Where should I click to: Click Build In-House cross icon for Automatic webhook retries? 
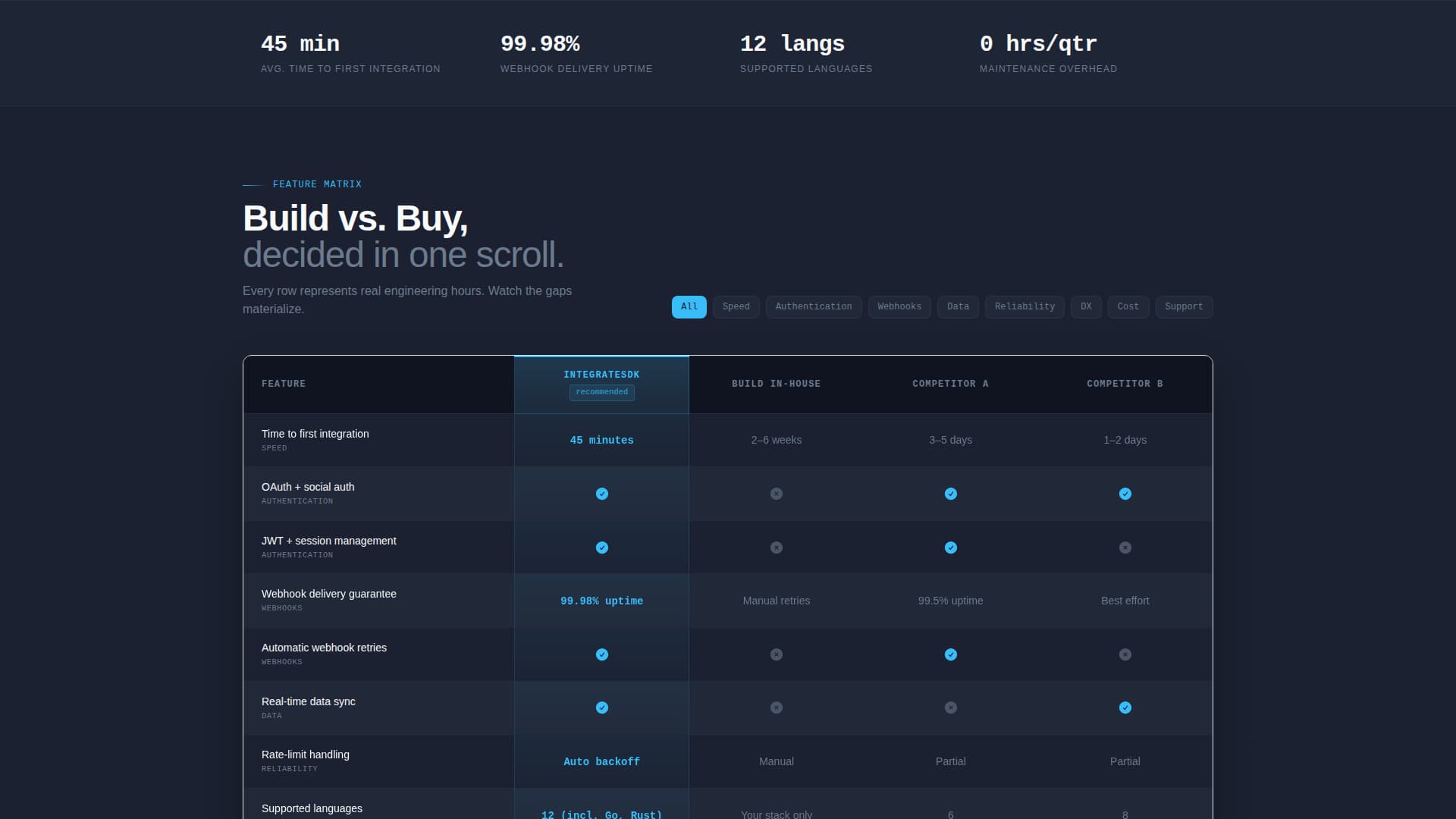[x=776, y=654]
